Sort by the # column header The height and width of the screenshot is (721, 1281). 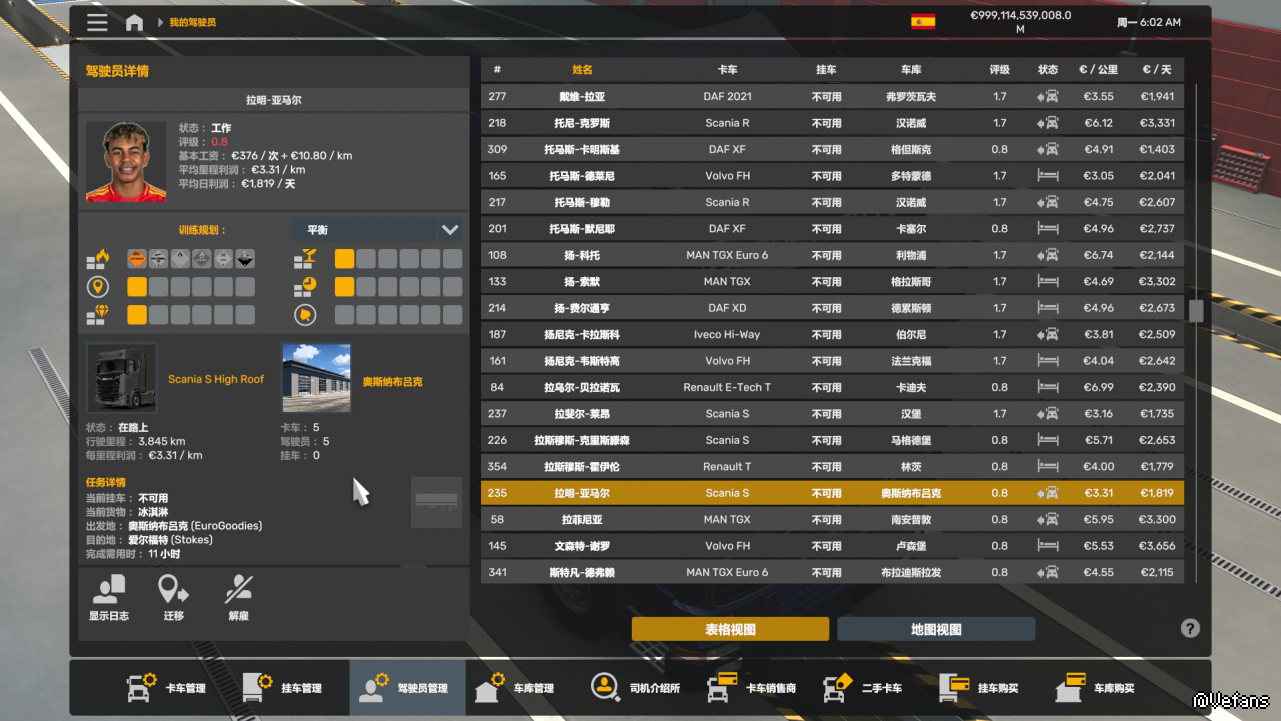497,70
